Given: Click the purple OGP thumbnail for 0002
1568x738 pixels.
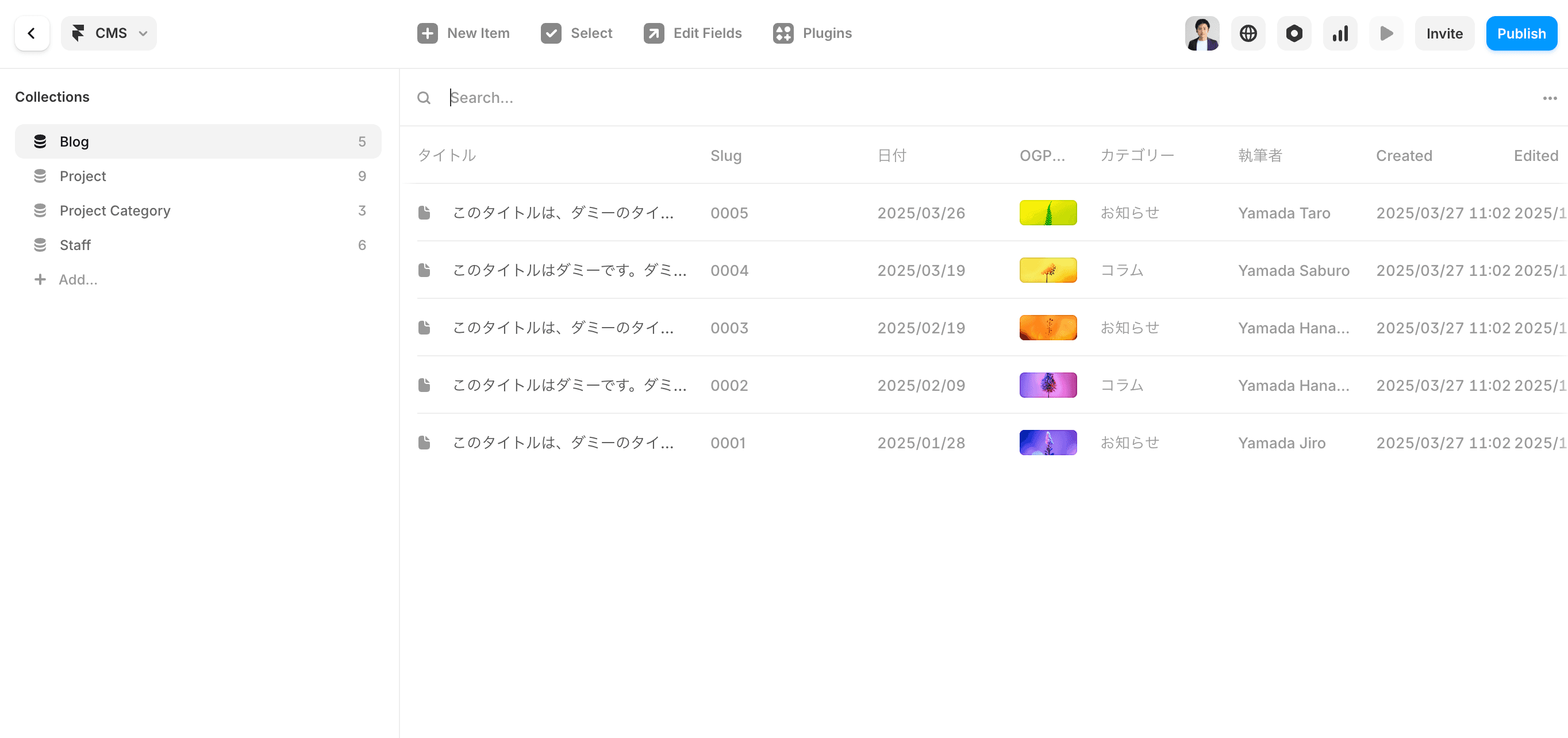Looking at the screenshot, I should pyautogui.click(x=1048, y=385).
